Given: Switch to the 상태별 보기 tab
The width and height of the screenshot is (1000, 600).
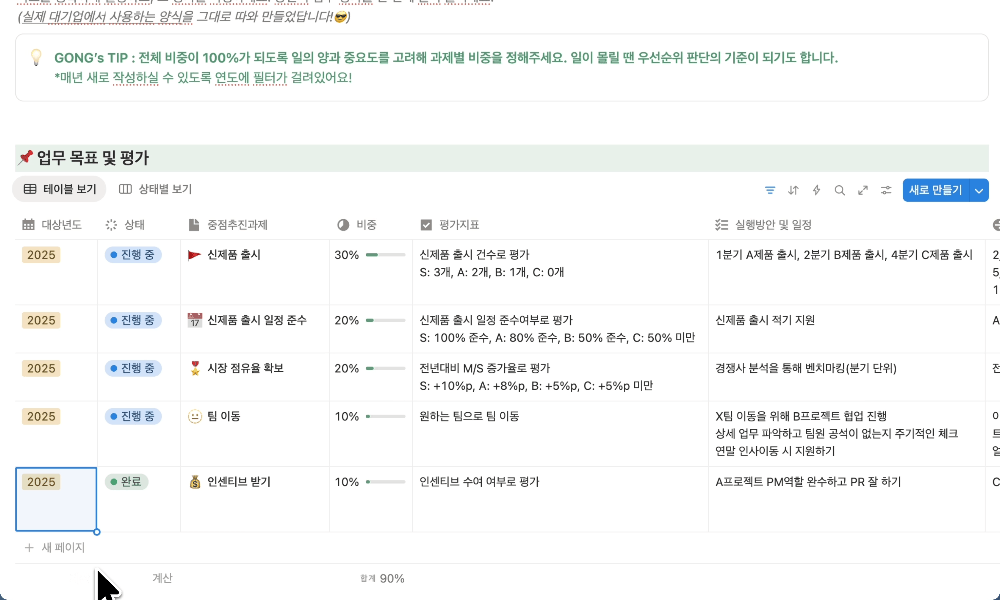Looking at the screenshot, I should coord(156,189).
